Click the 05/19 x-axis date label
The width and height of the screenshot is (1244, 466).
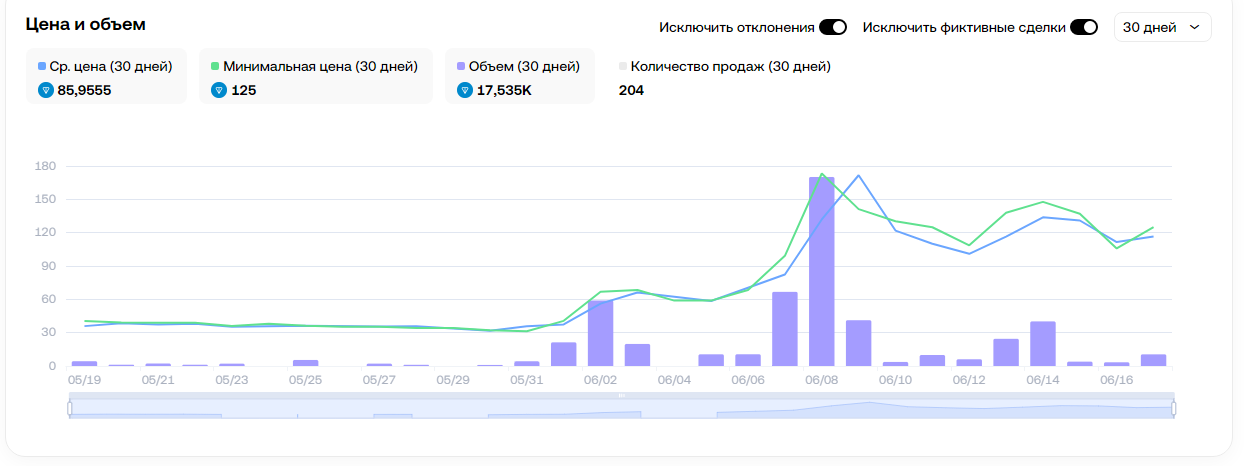[84, 380]
